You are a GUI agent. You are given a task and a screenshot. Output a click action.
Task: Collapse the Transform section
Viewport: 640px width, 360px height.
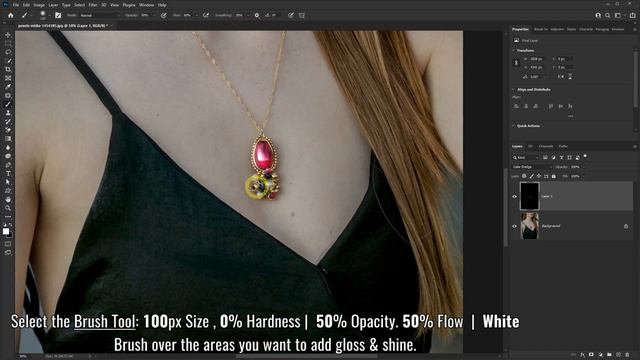[x=513, y=51]
